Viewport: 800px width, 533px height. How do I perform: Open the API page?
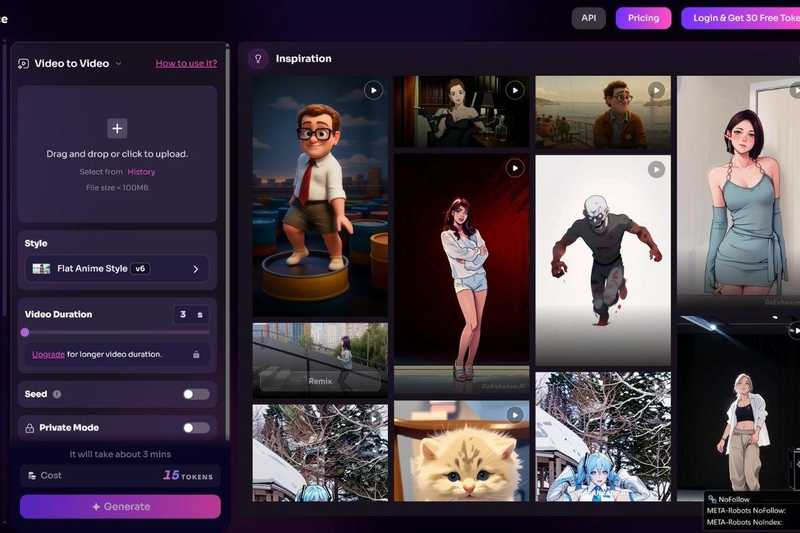coord(588,18)
